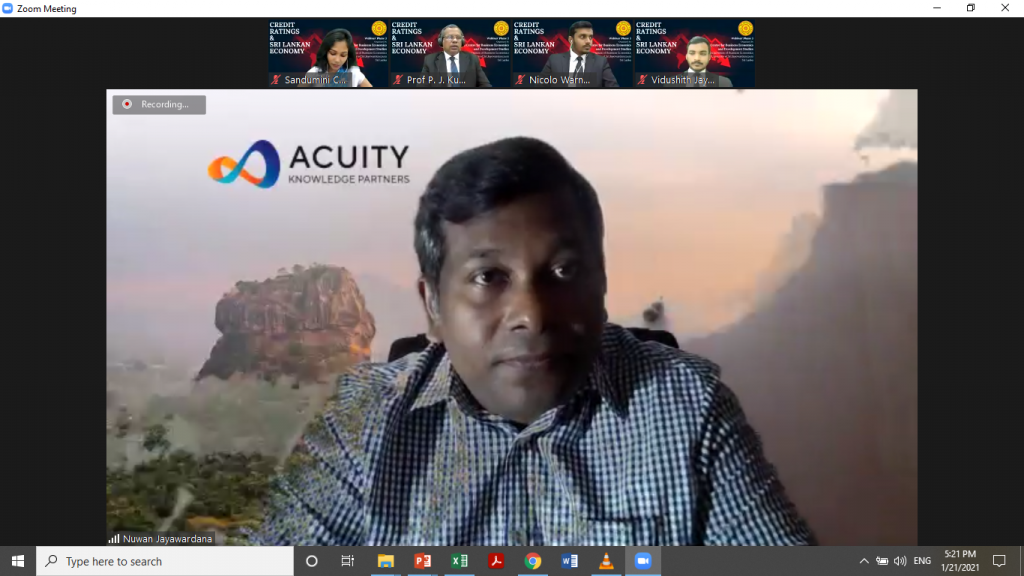Screen dimensions: 1024x576
Task: Open Cortana from the taskbar
Action: (x=311, y=561)
